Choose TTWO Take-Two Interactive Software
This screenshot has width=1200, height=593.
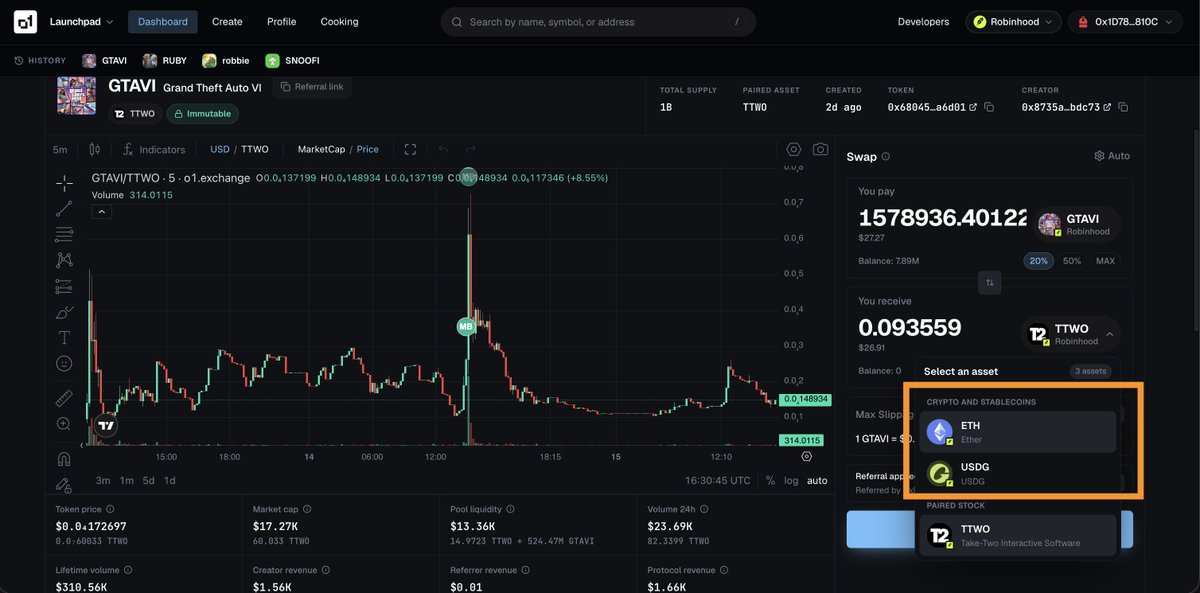[1018, 535]
